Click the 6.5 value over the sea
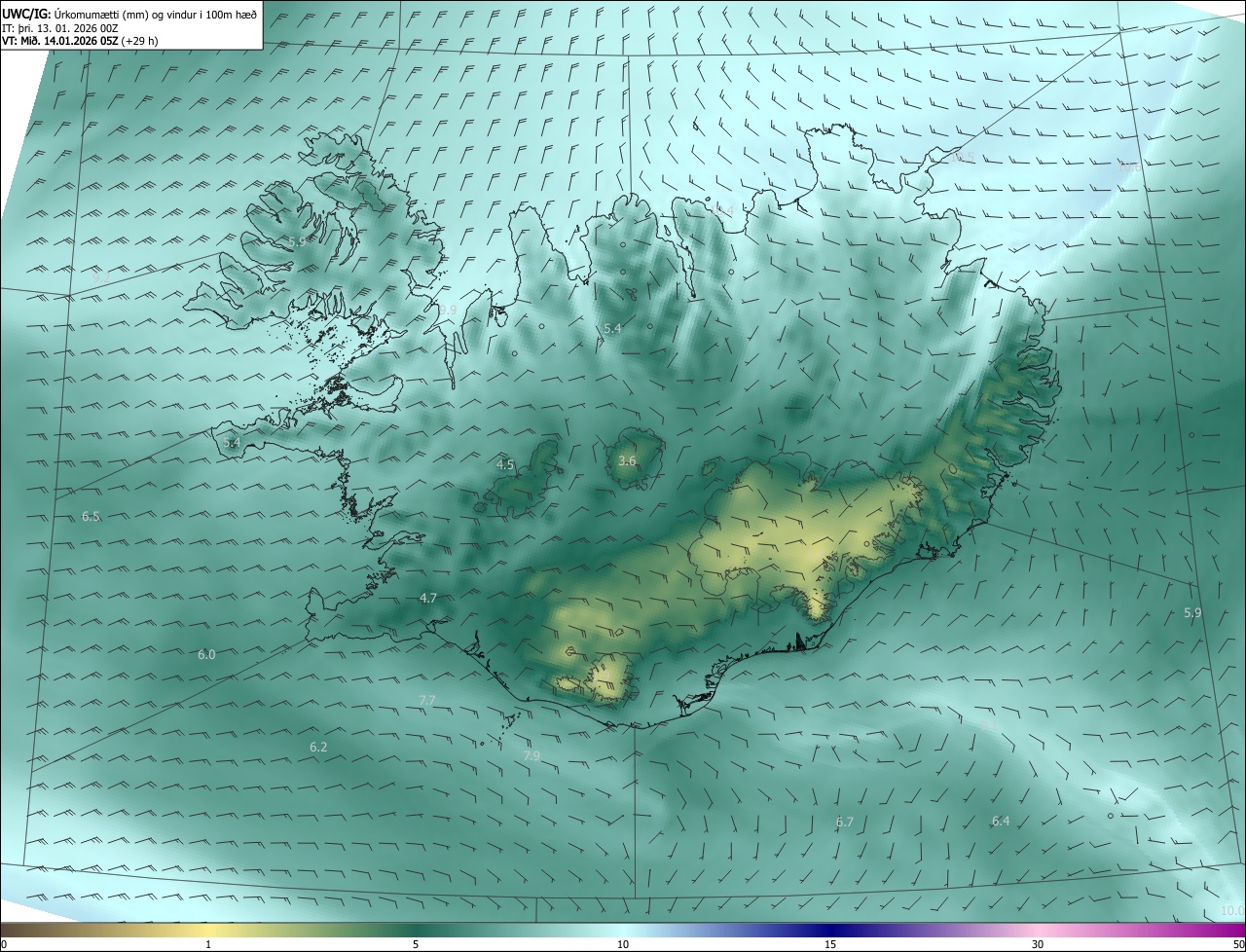 tap(91, 516)
